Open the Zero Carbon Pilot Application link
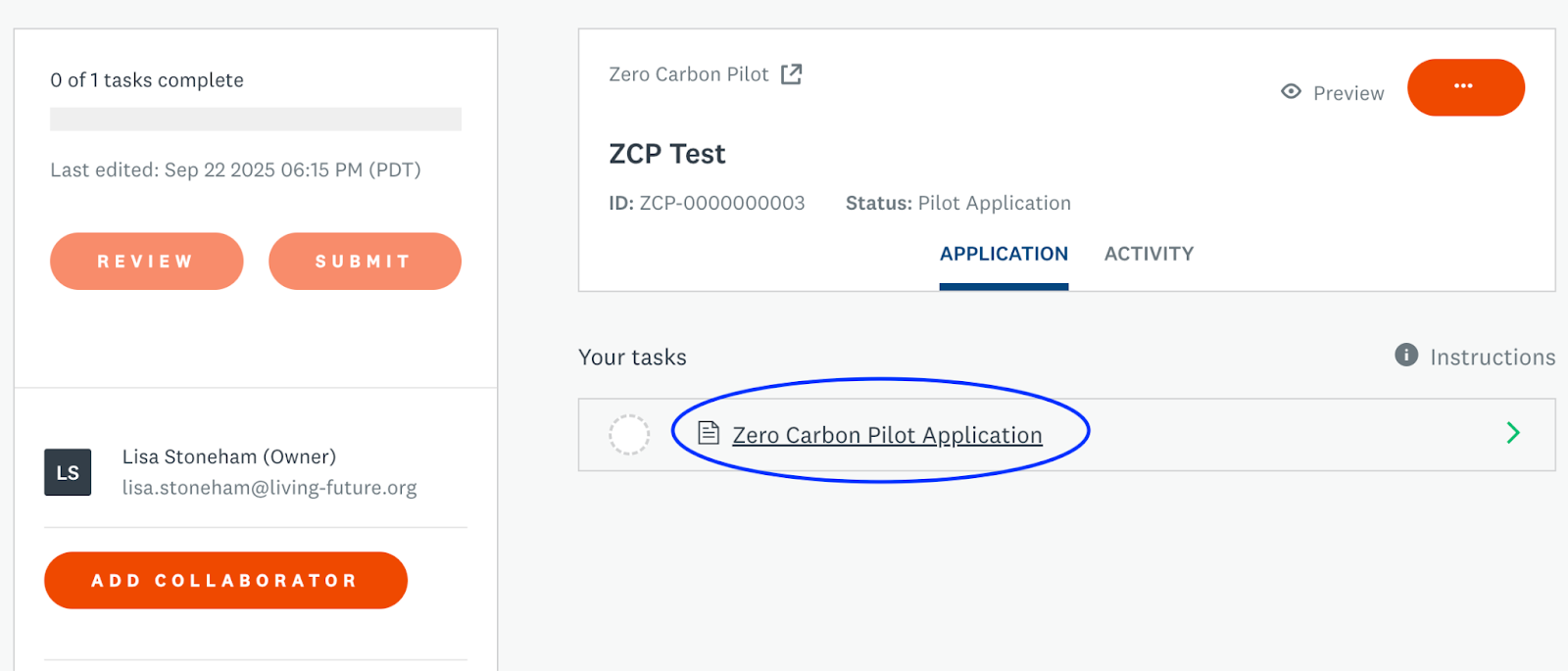Image resolution: width=1568 pixels, height=671 pixels. [887, 435]
